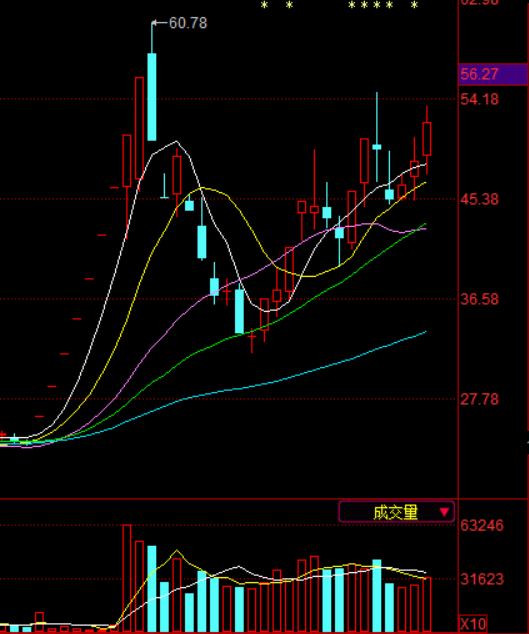Click the 63246 volume axis label
The height and width of the screenshot is (634, 529).
[482, 526]
